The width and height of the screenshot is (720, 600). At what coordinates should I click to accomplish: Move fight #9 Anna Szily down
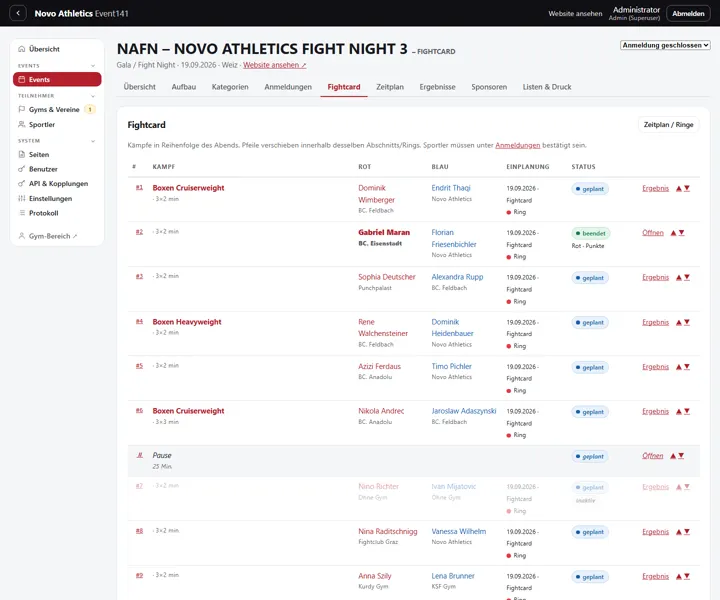687,577
